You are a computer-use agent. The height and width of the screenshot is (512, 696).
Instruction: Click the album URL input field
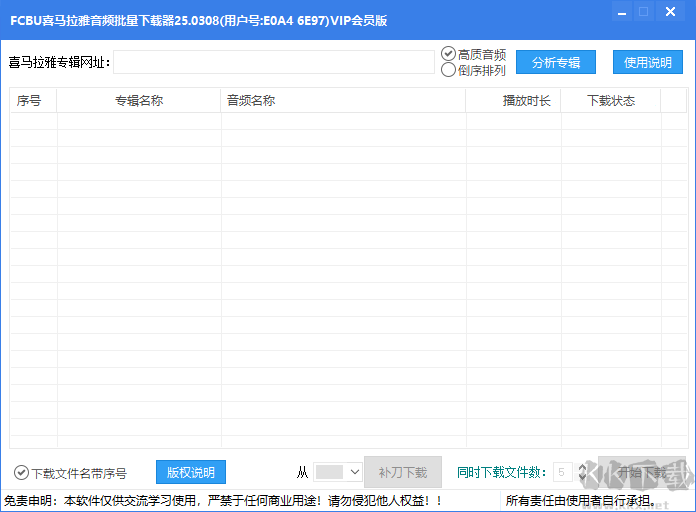click(x=274, y=62)
